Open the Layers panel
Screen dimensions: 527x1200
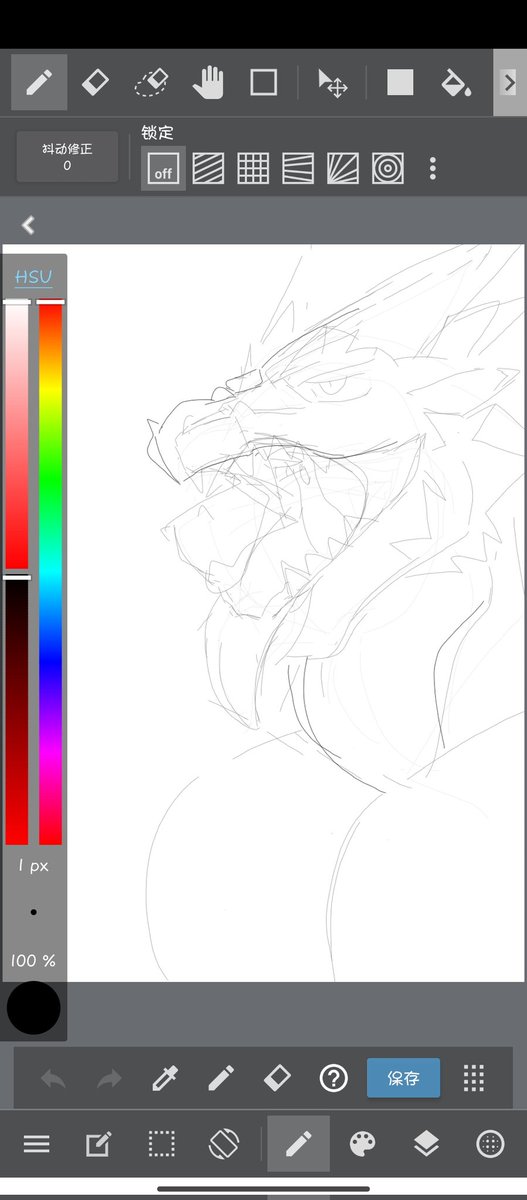tap(426, 1144)
